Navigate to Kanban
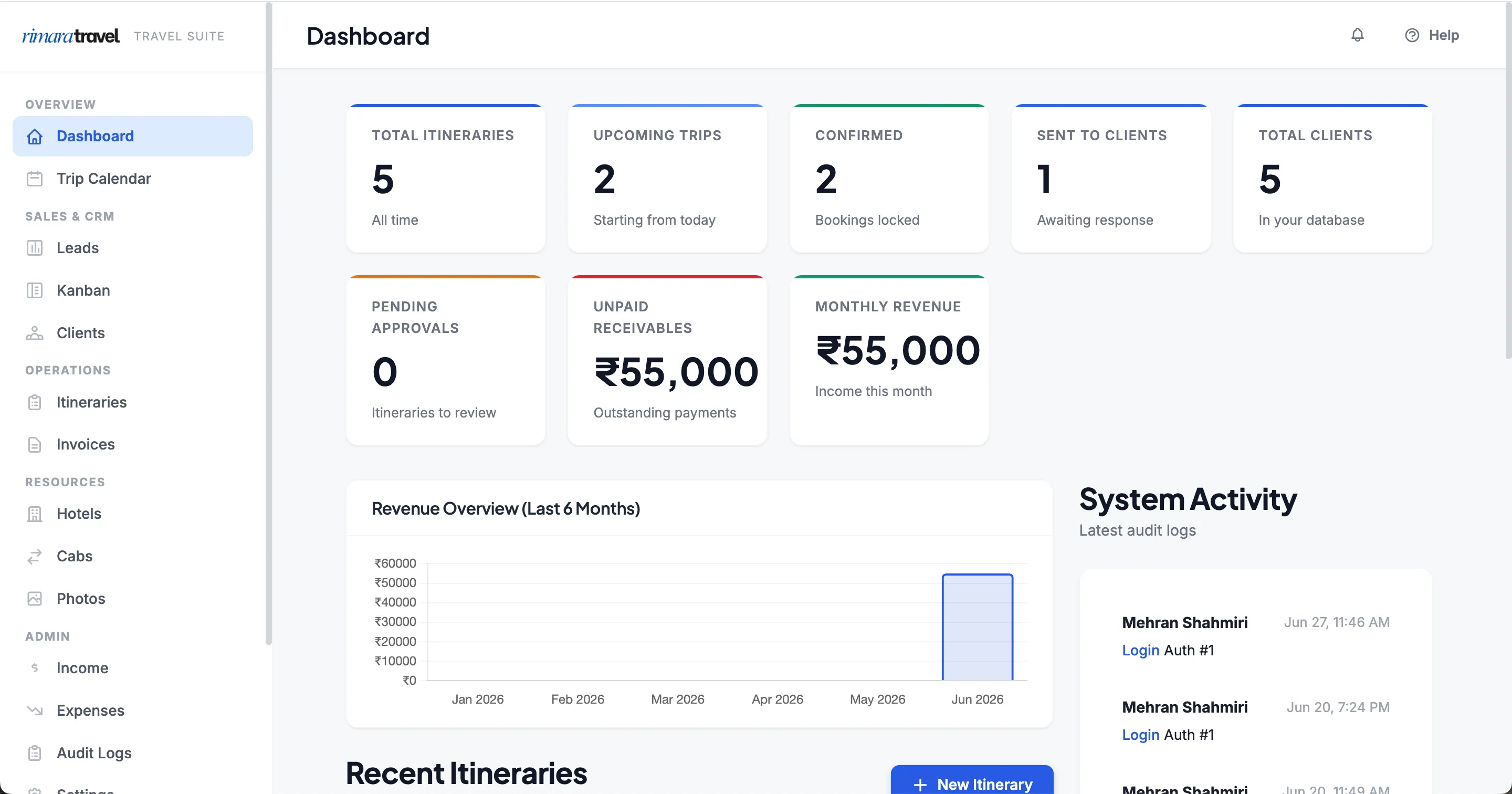The width and height of the screenshot is (1512, 794). (133, 290)
